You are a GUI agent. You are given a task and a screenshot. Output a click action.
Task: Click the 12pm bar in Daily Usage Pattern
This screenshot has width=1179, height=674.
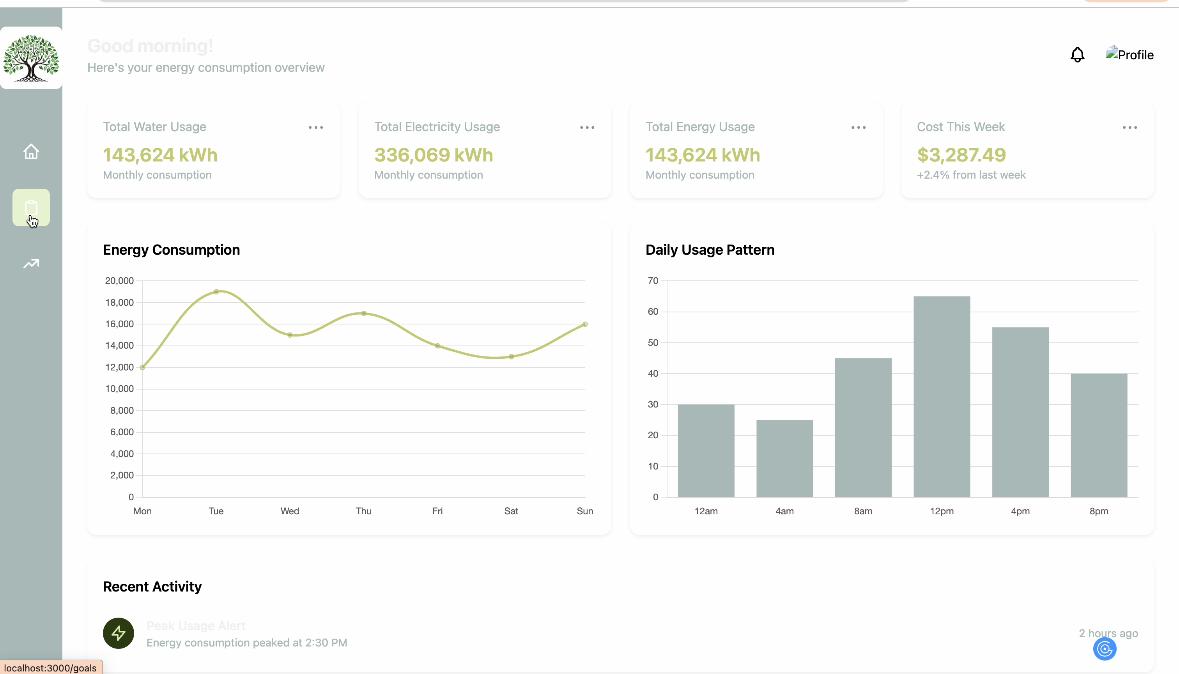pyautogui.click(x=941, y=396)
